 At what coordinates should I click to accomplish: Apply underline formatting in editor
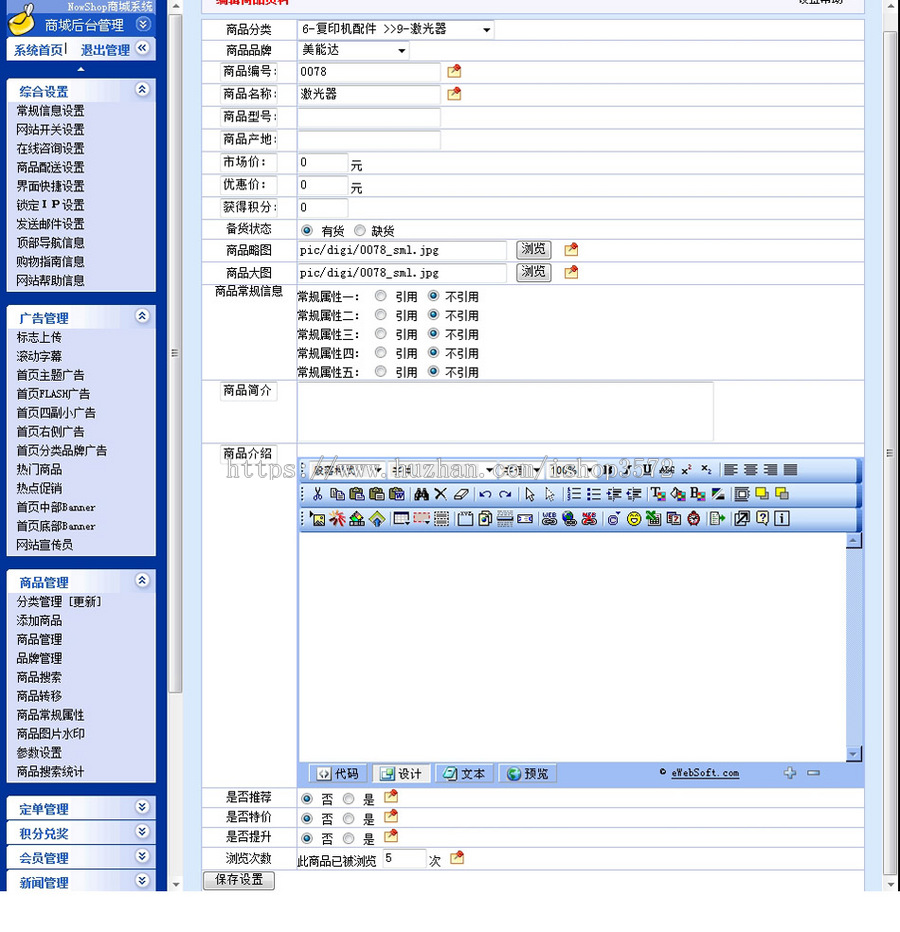point(647,470)
